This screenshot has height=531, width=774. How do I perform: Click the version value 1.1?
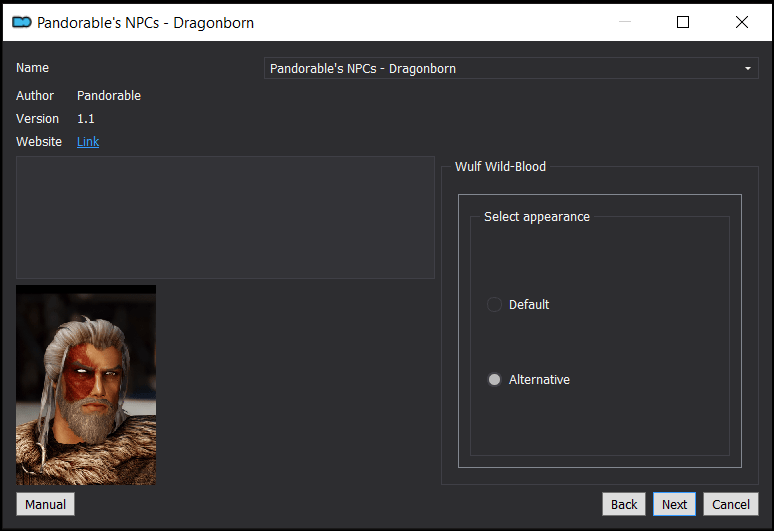coord(85,119)
